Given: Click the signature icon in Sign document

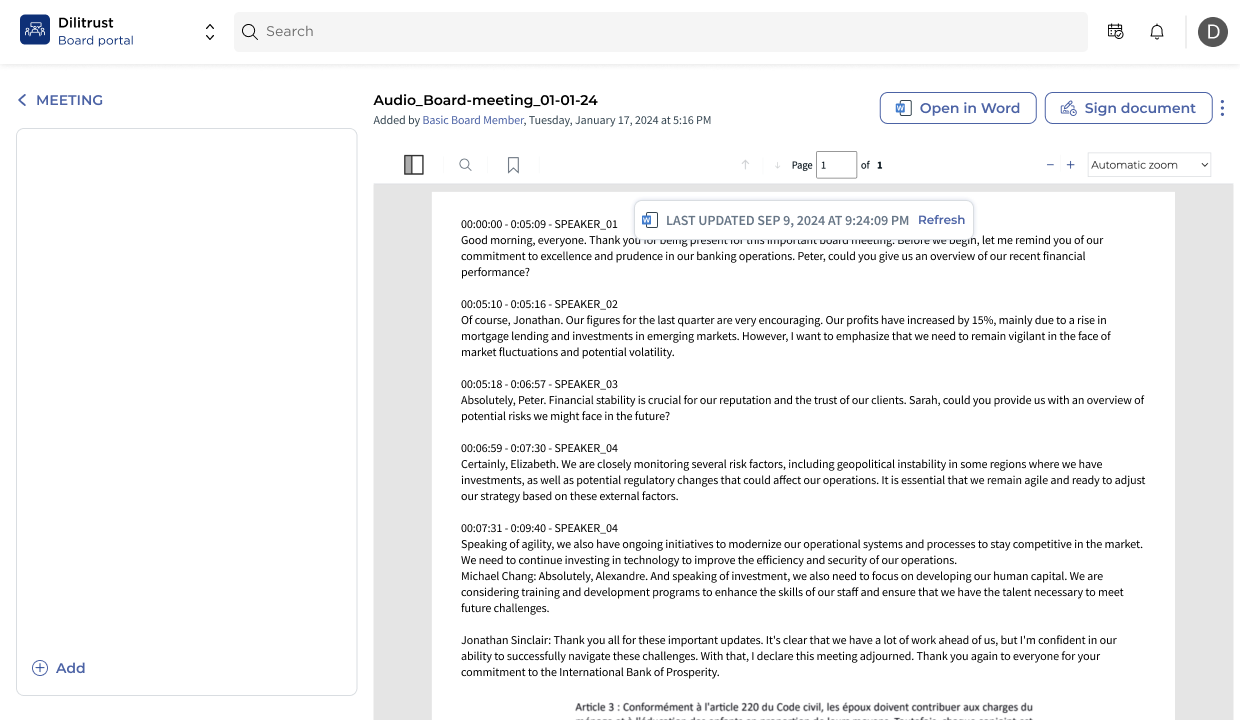Looking at the screenshot, I should (x=1068, y=108).
